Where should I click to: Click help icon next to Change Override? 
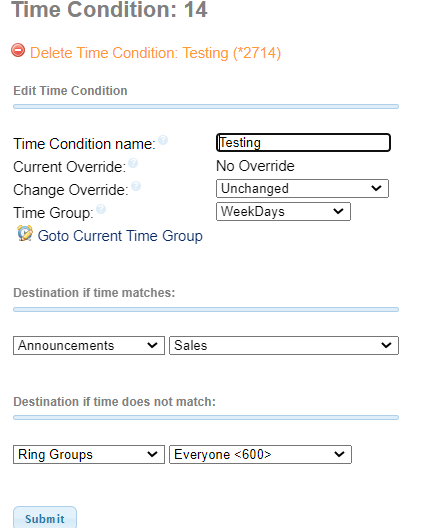136,186
